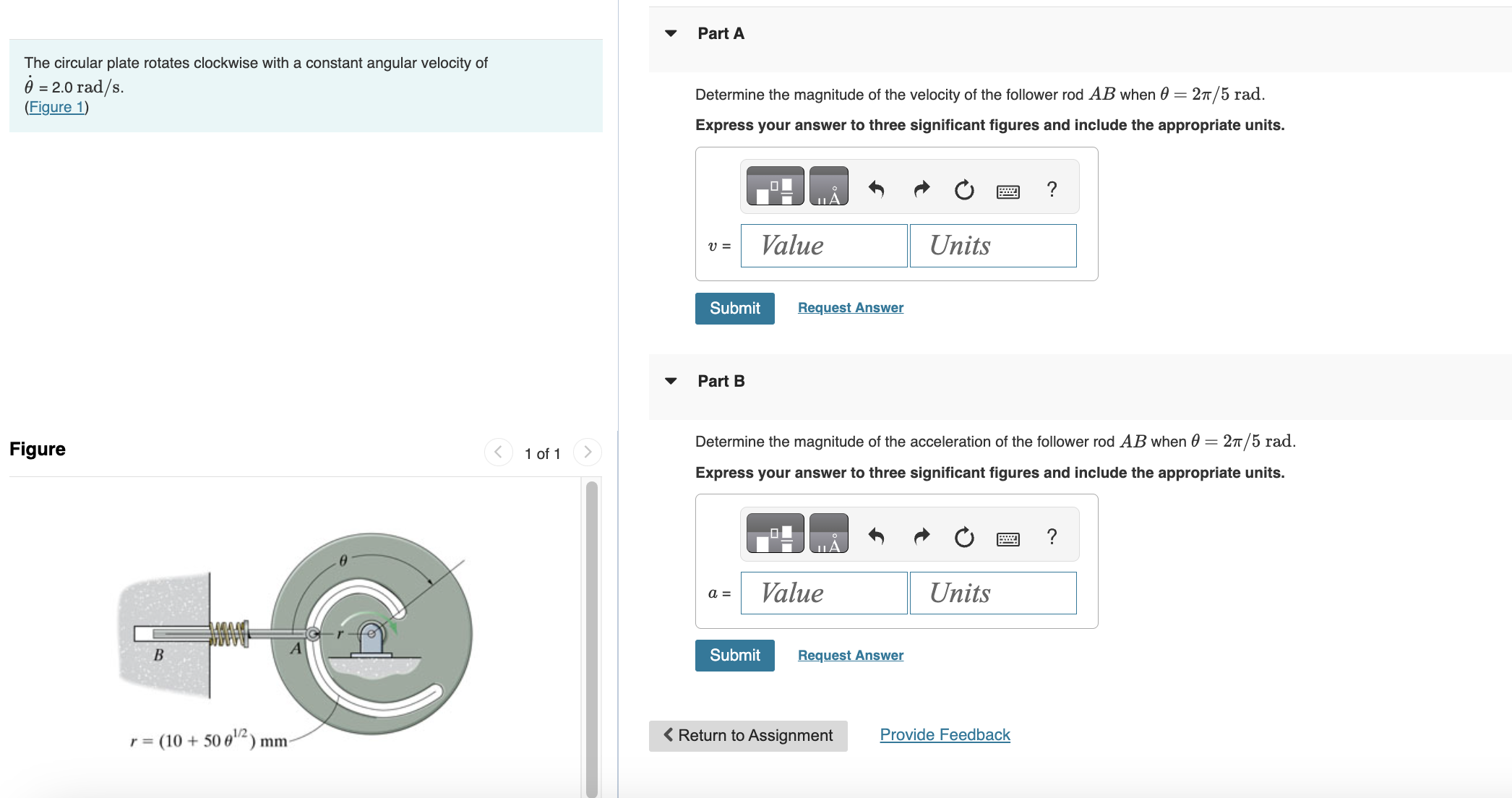Collapse the Part A section
The width and height of the screenshot is (1512, 798).
[671, 33]
